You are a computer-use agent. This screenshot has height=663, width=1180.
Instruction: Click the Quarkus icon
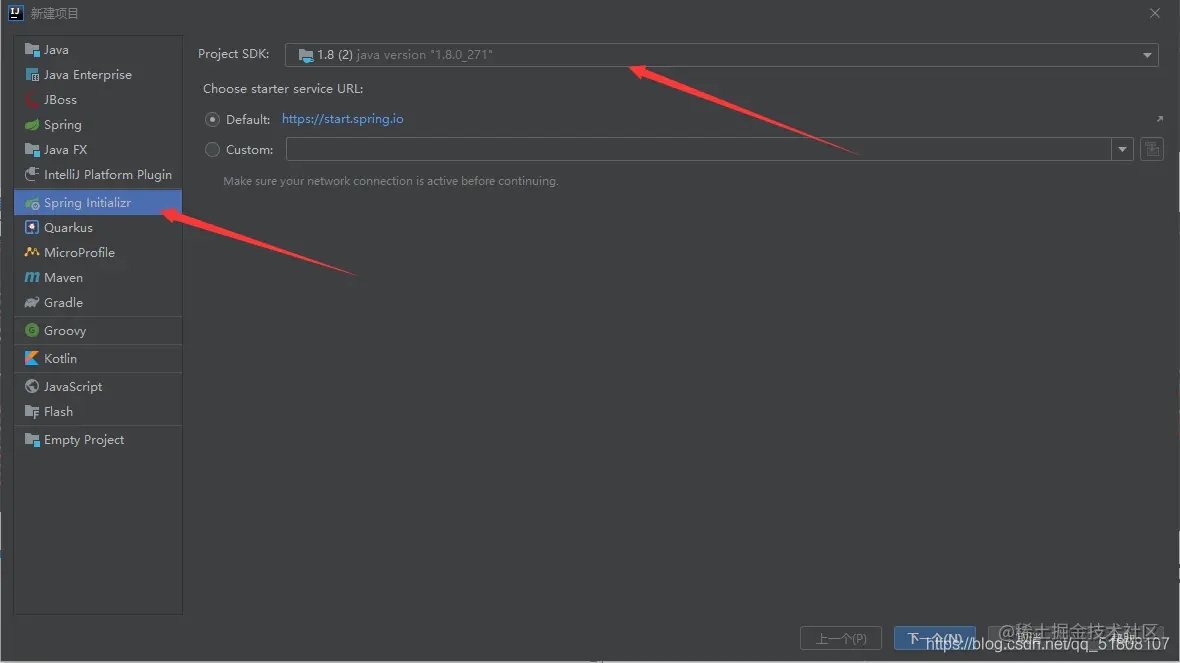coord(32,227)
